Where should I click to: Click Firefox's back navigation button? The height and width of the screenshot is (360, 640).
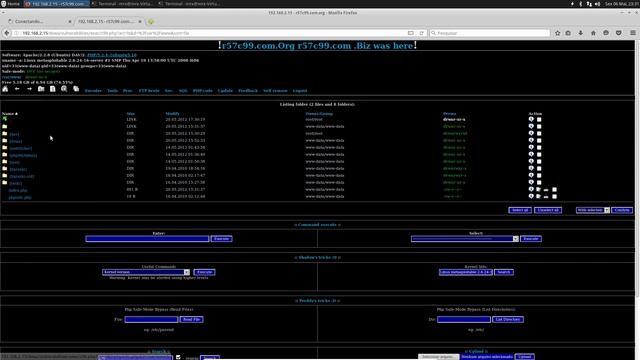coord(7,33)
